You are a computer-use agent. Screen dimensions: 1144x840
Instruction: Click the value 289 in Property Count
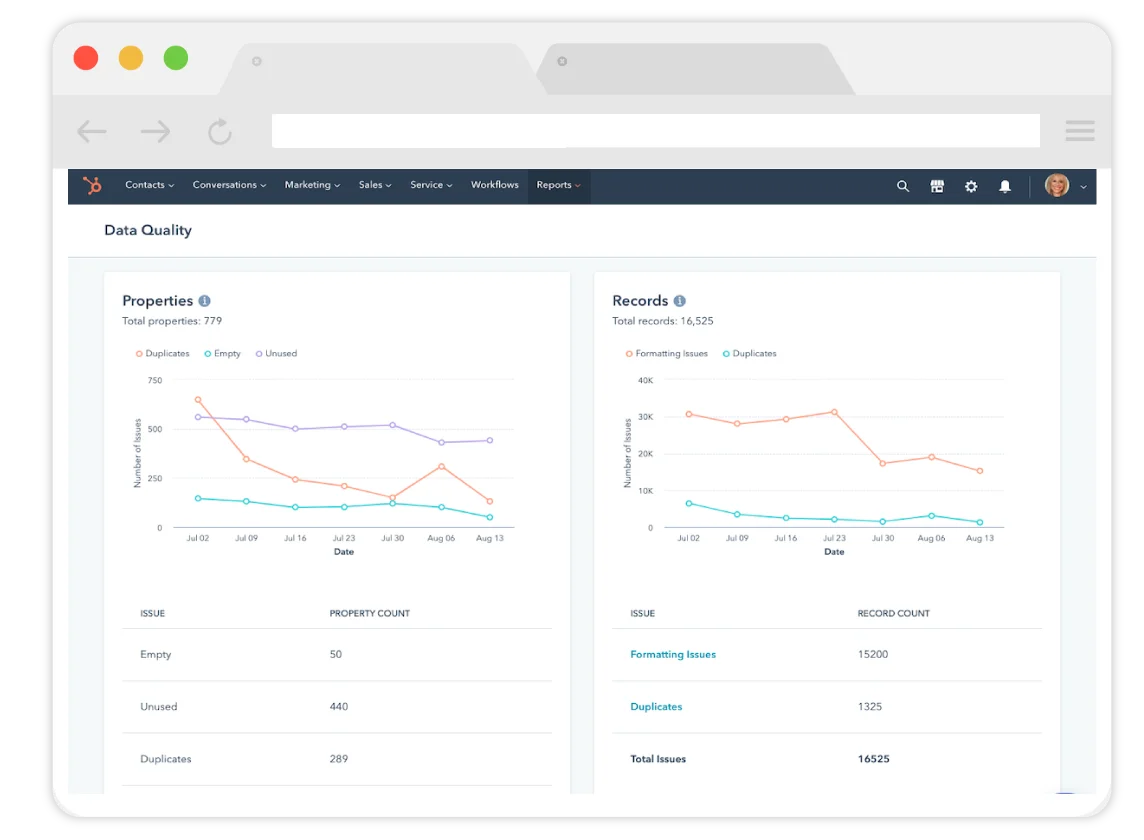(339, 759)
